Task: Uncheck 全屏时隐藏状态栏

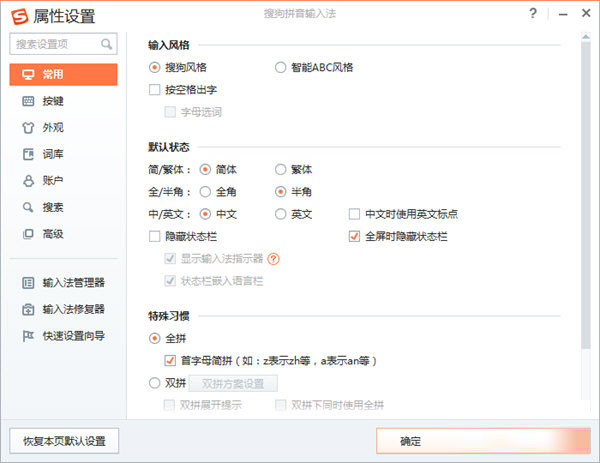Action: pyautogui.click(x=354, y=236)
